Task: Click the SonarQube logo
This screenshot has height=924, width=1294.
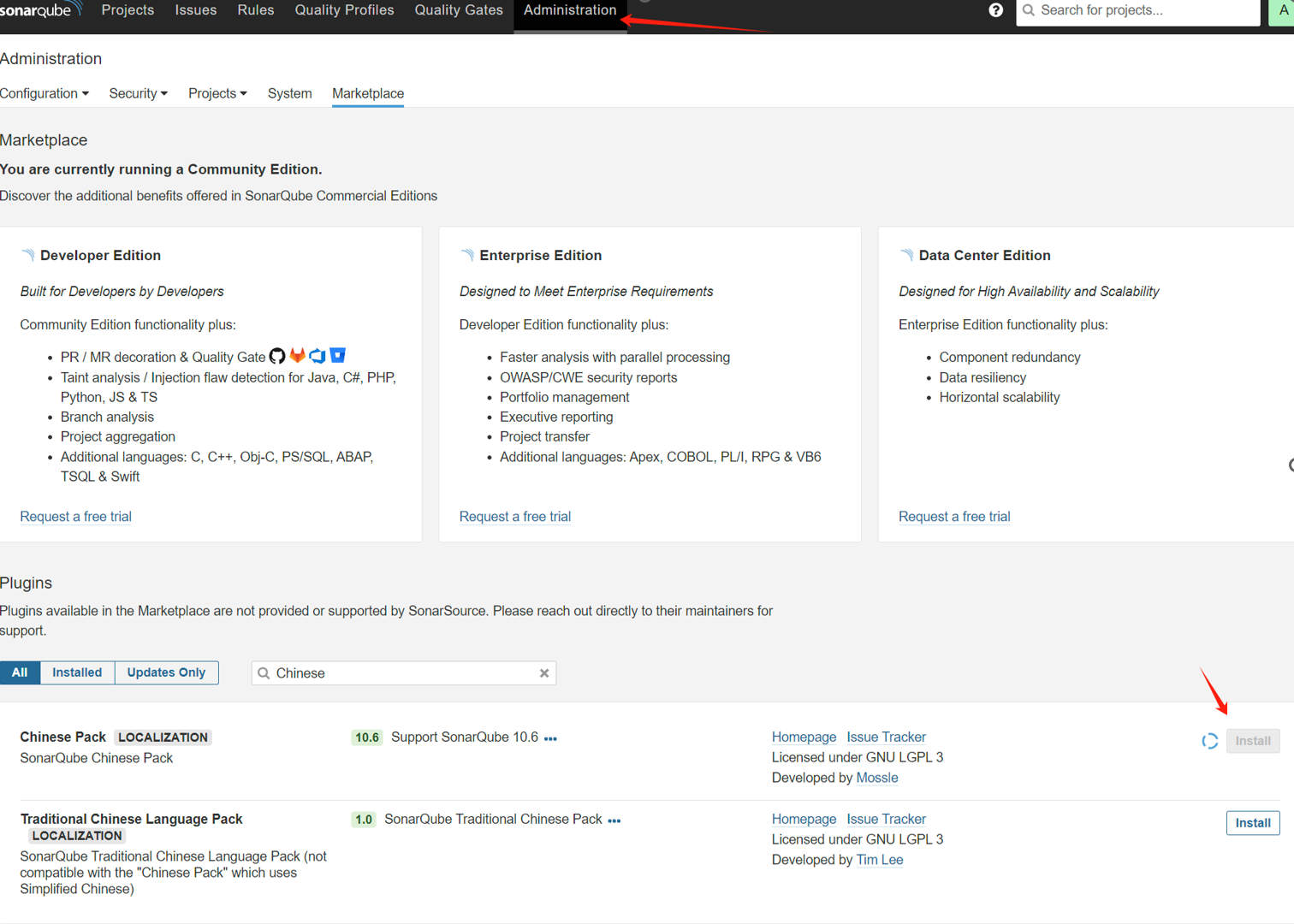Action: (40, 10)
